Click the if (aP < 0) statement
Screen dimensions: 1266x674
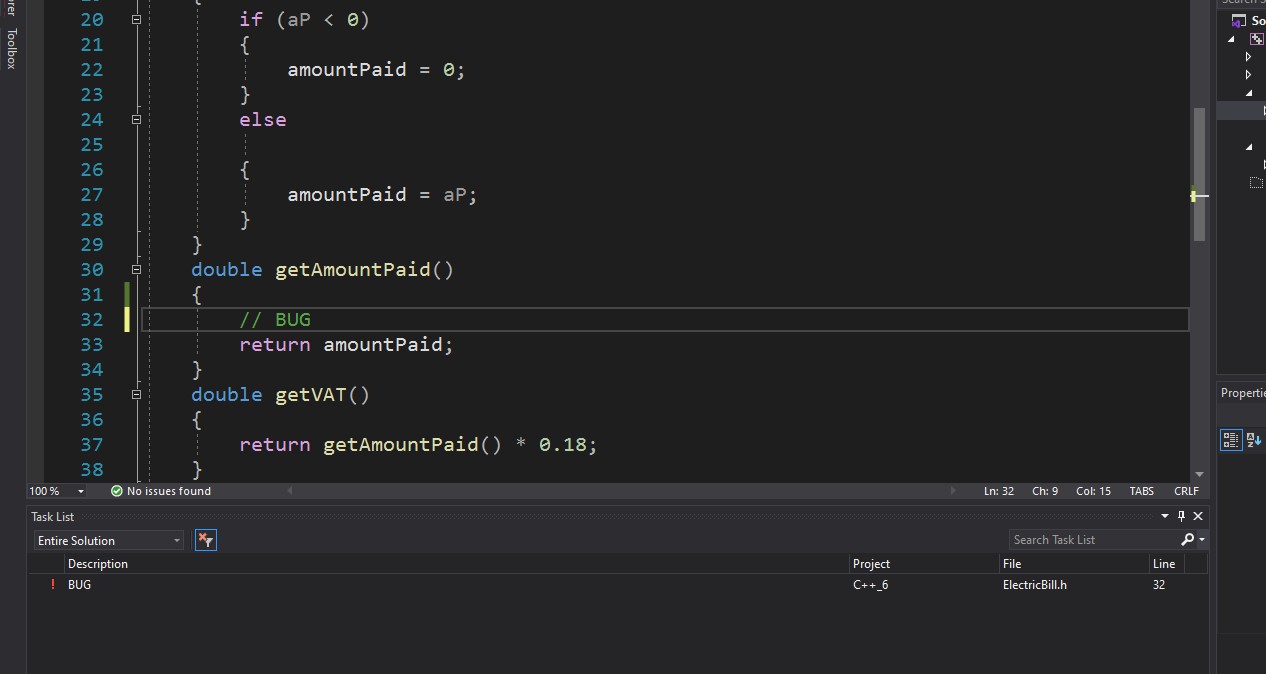coord(305,19)
